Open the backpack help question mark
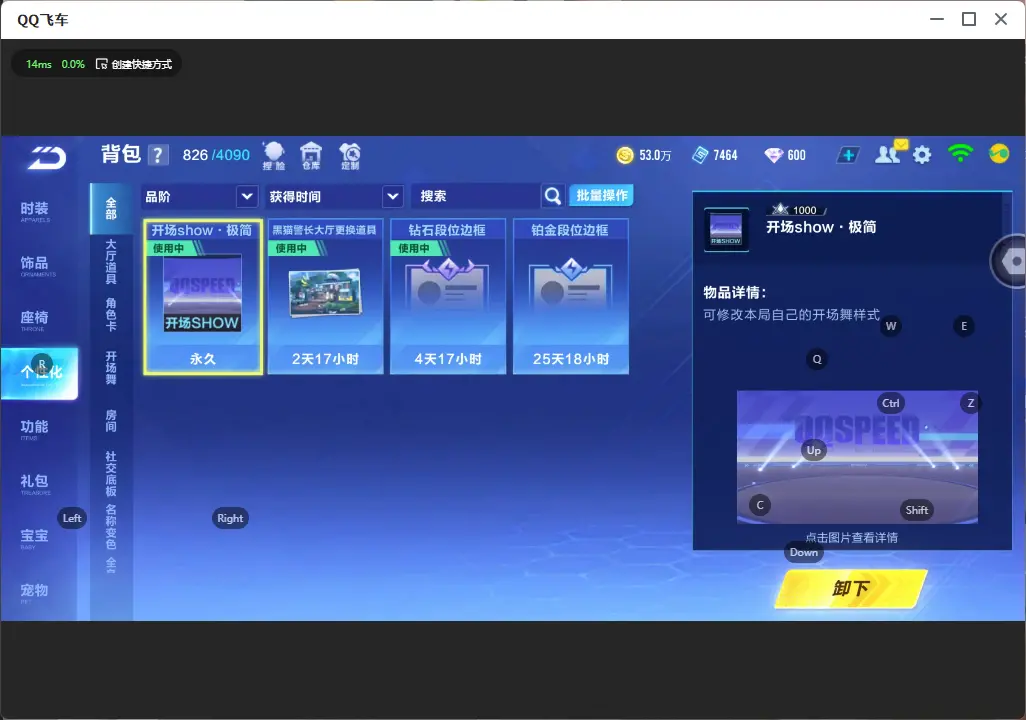Image resolution: width=1026 pixels, height=720 pixels. (x=158, y=155)
